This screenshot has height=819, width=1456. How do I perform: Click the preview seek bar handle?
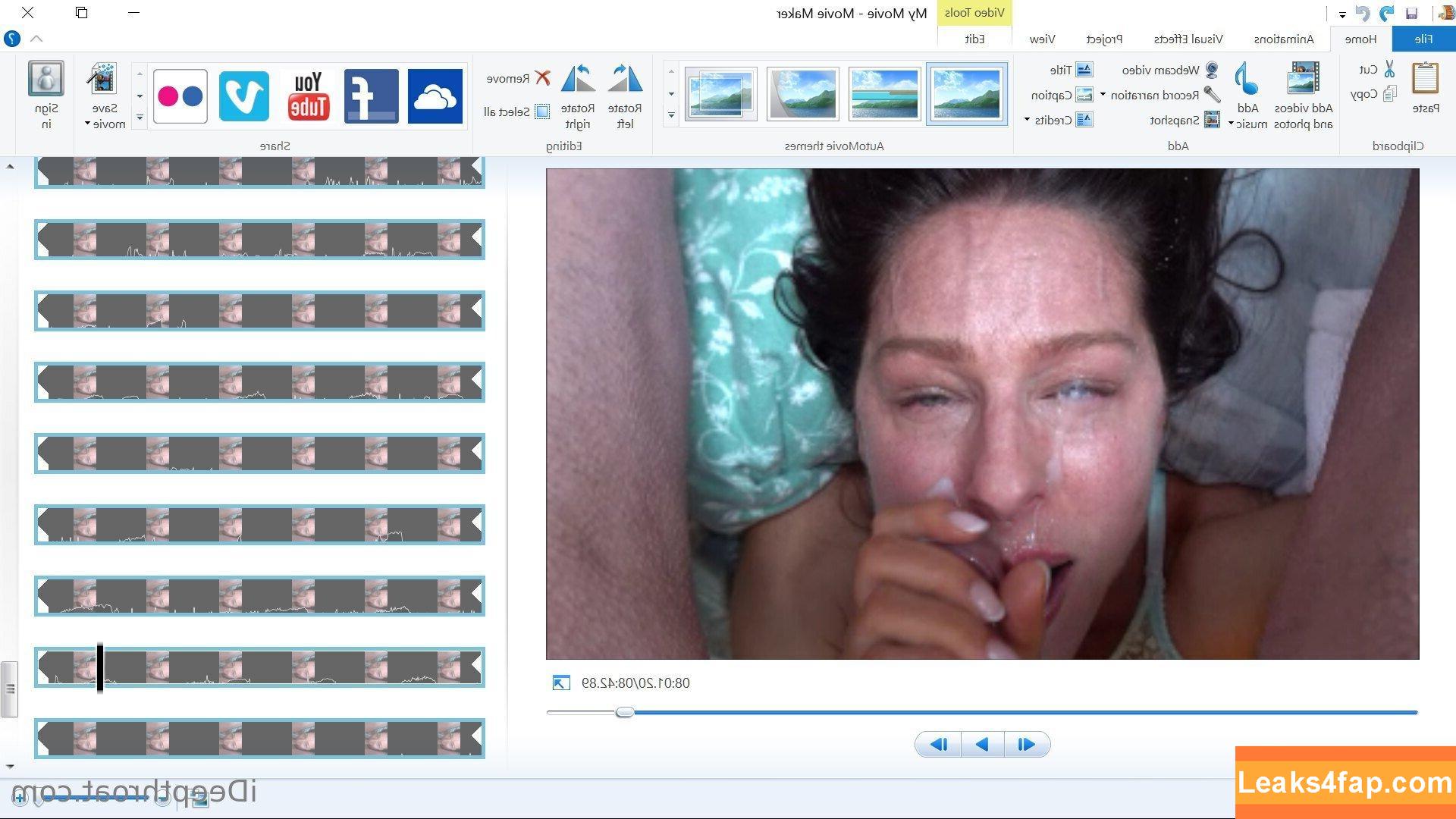pyautogui.click(x=624, y=712)
